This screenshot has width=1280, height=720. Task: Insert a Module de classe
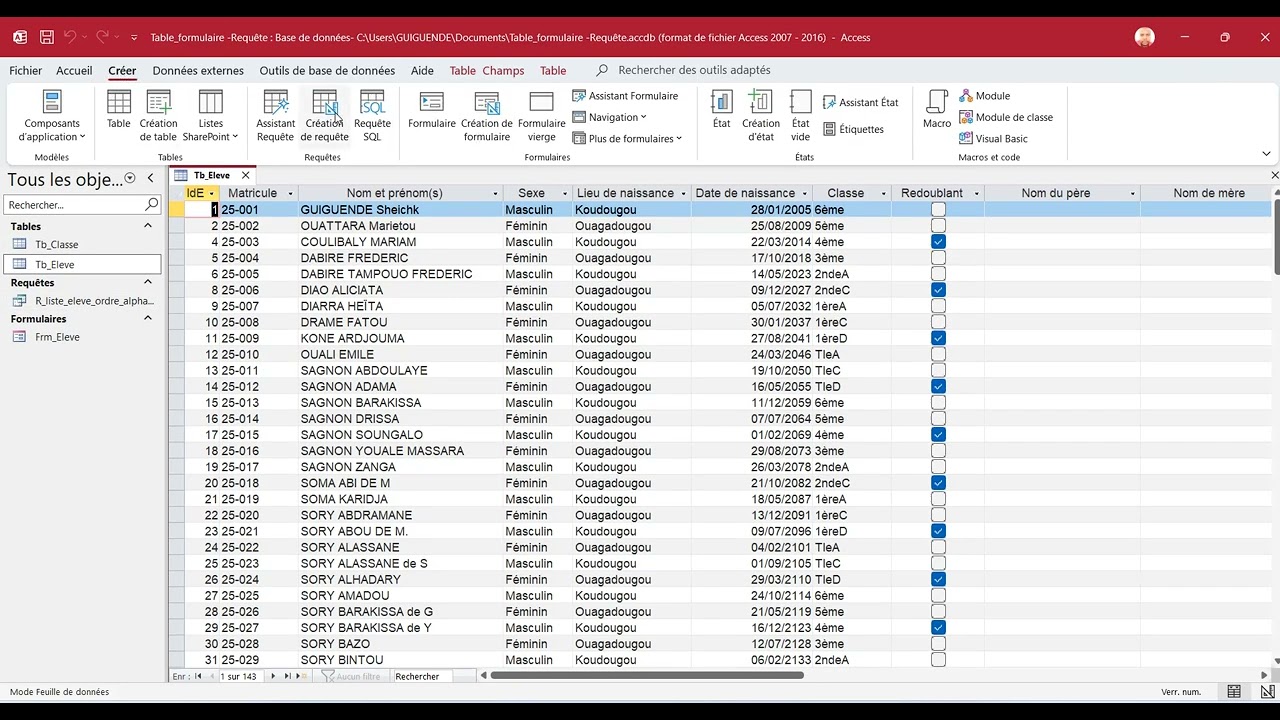coord(1006,117)
